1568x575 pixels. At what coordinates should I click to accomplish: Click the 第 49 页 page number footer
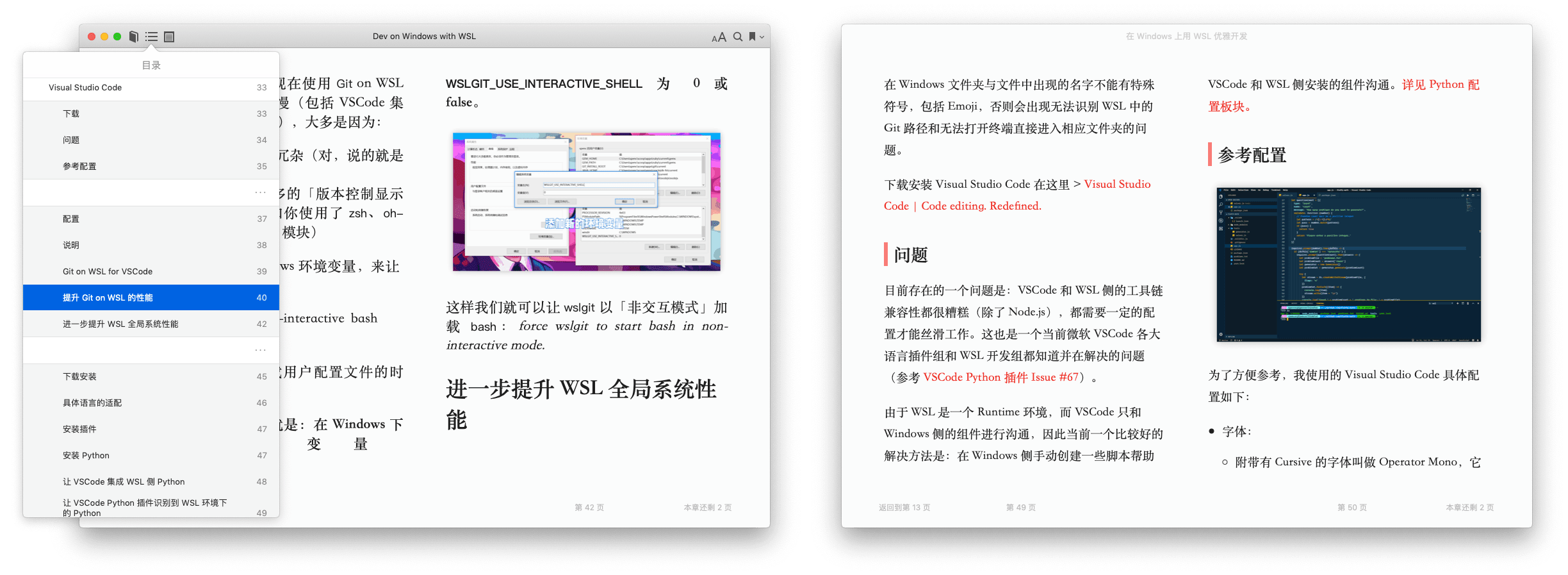pyautogui.click(x=1021, y=508)
